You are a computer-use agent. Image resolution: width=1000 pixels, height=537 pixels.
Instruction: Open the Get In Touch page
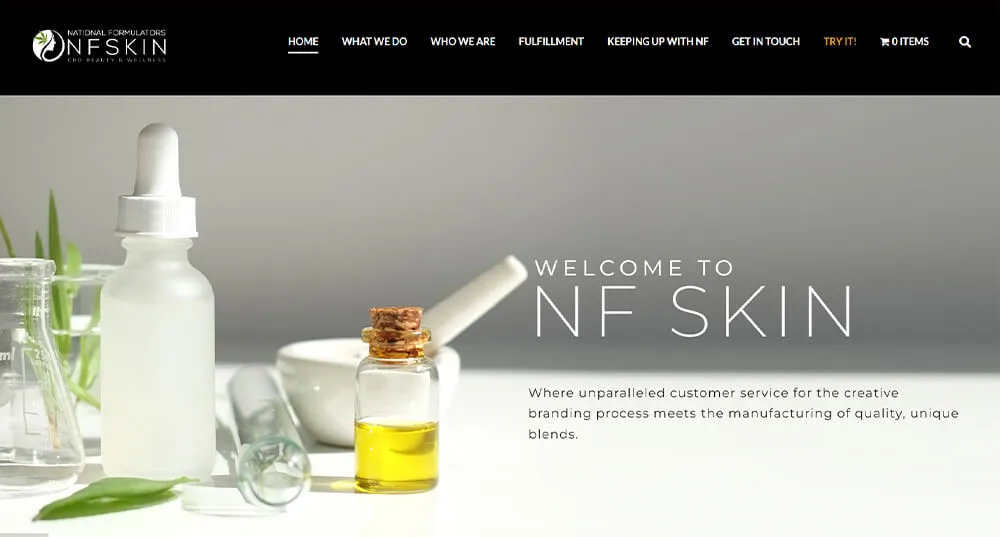click(x=765, y=41)
